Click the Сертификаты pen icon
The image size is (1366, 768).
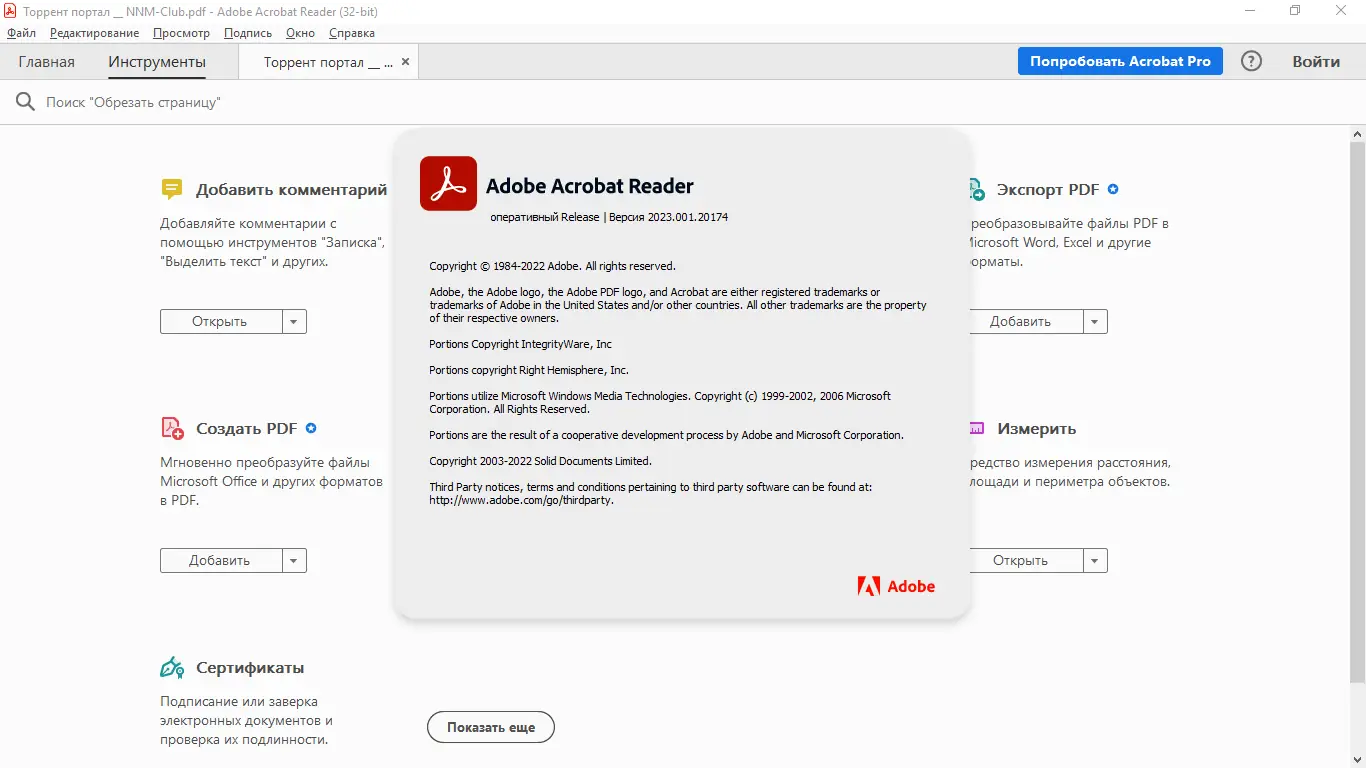[x=172, y=667]
